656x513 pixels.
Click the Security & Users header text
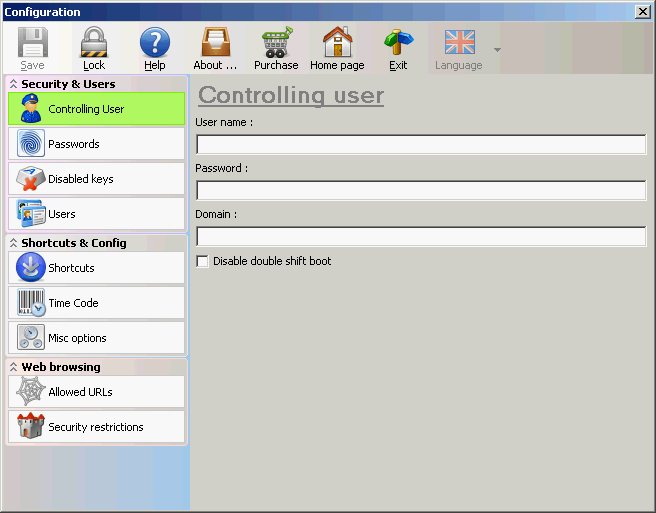coord(68,84)
